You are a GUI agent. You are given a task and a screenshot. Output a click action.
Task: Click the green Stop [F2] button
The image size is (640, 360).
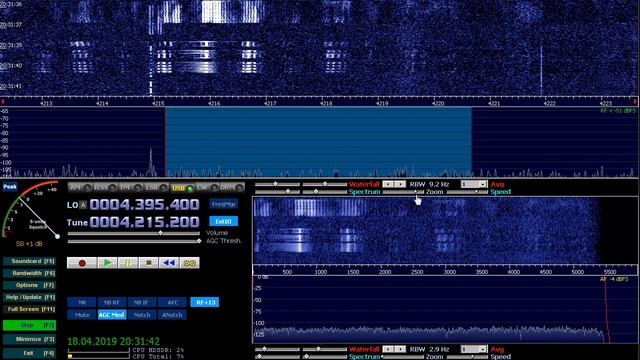(29, 325)
